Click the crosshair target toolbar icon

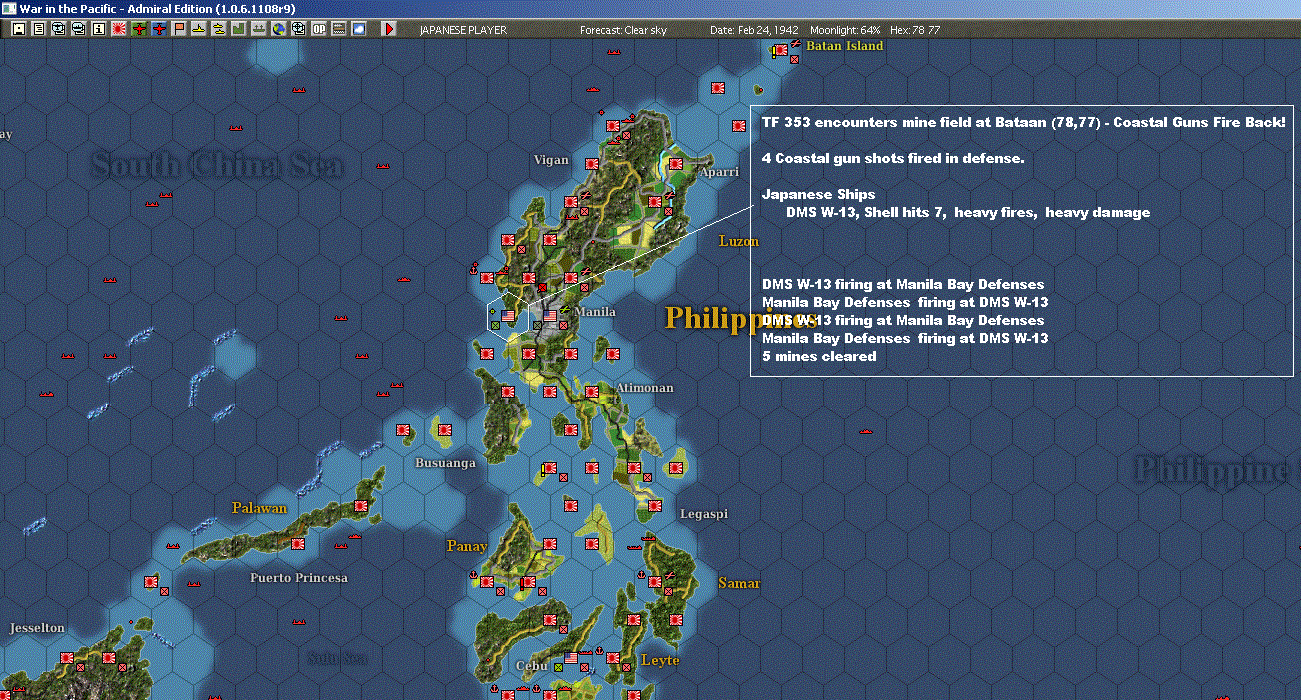click(298, 29)
